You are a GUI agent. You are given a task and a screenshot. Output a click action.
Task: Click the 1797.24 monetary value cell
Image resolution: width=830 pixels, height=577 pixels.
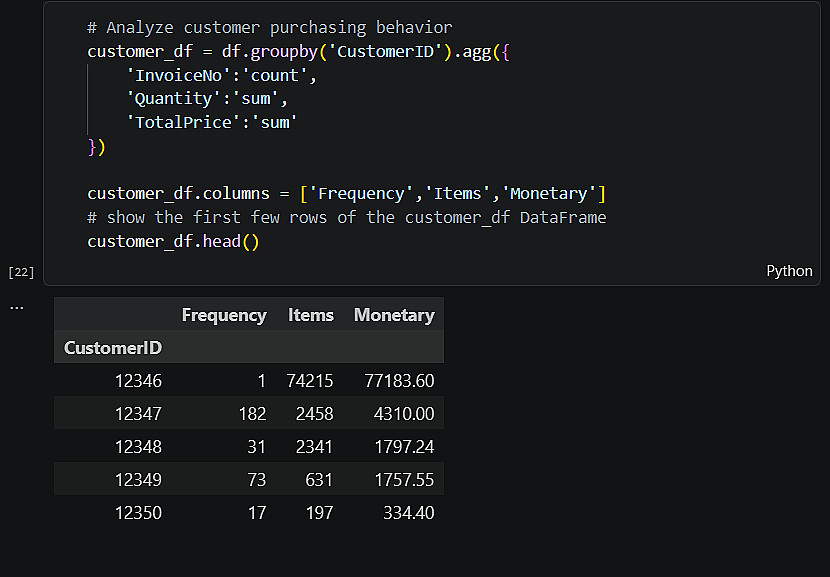pos(404,447)
